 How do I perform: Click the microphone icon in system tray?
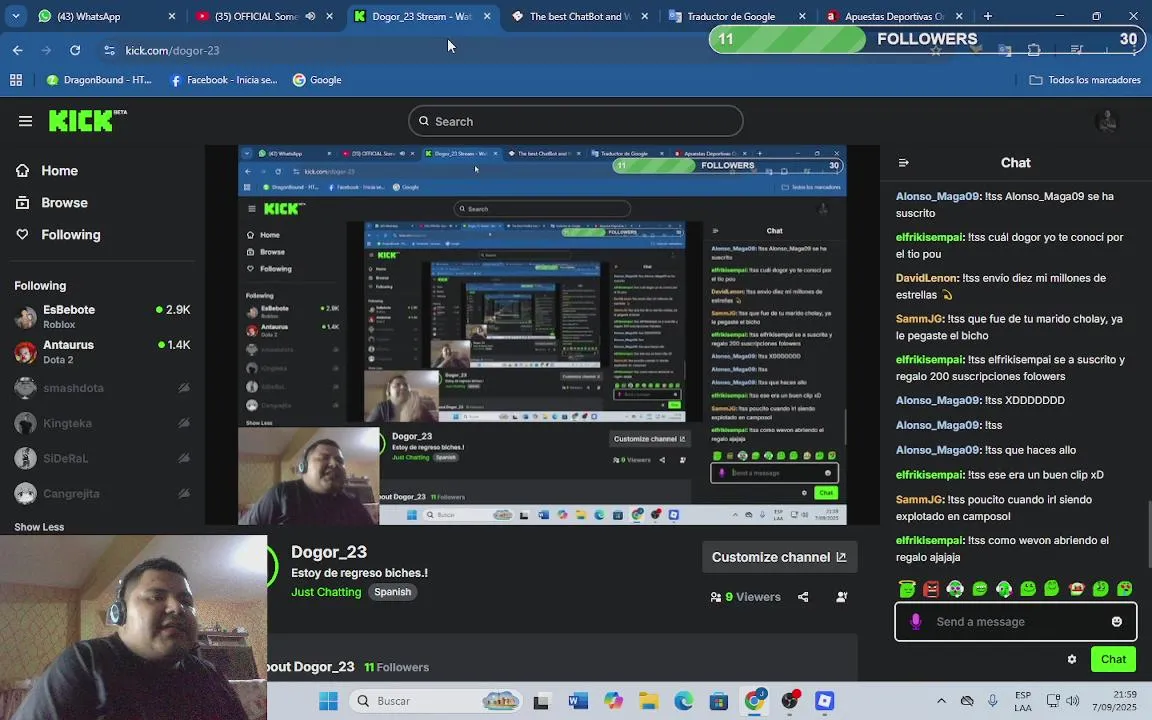pyautogui.click(x=993, y=701)
